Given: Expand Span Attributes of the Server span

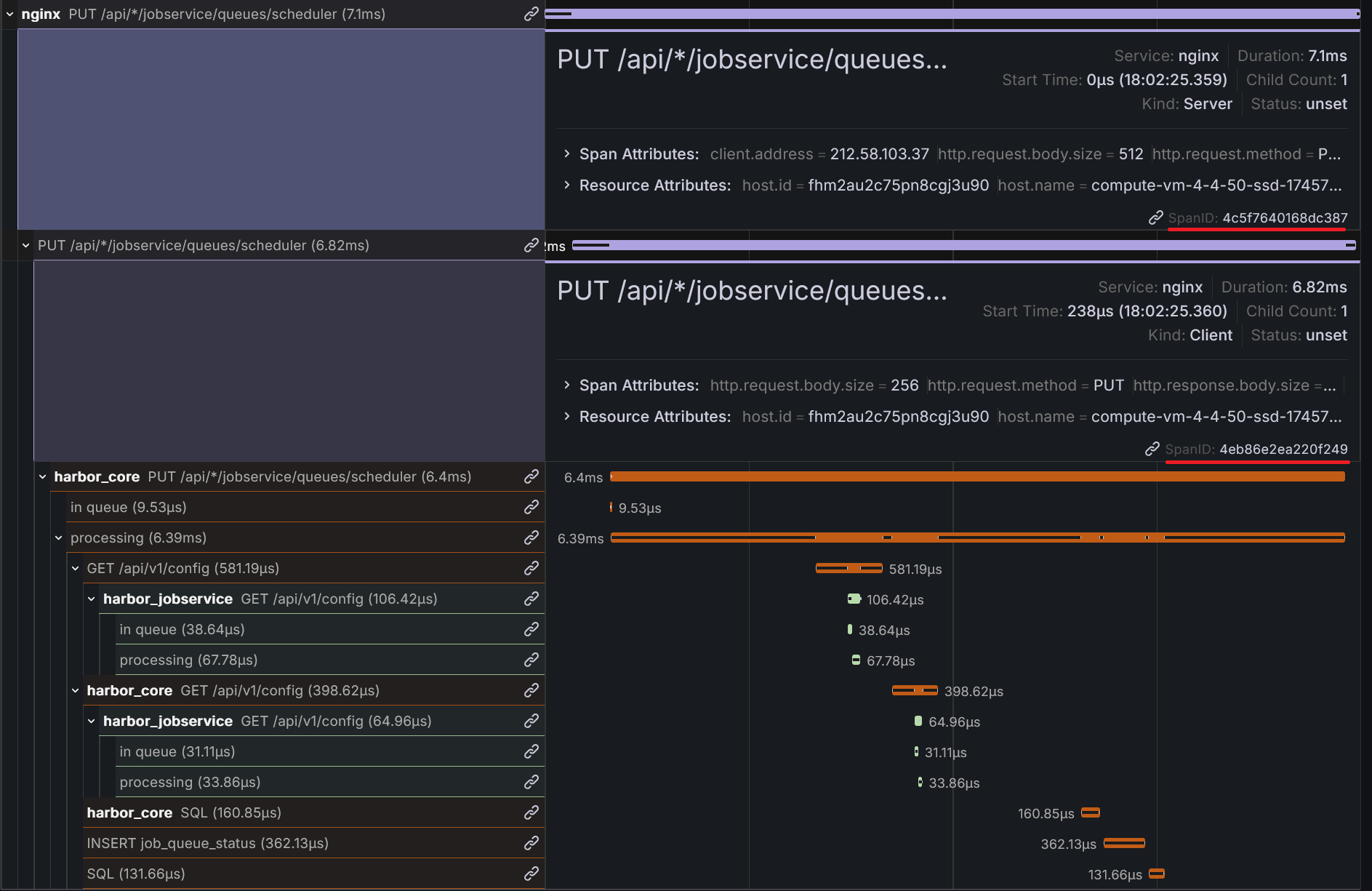Looking at the screenshot, I should coord(567,154).
